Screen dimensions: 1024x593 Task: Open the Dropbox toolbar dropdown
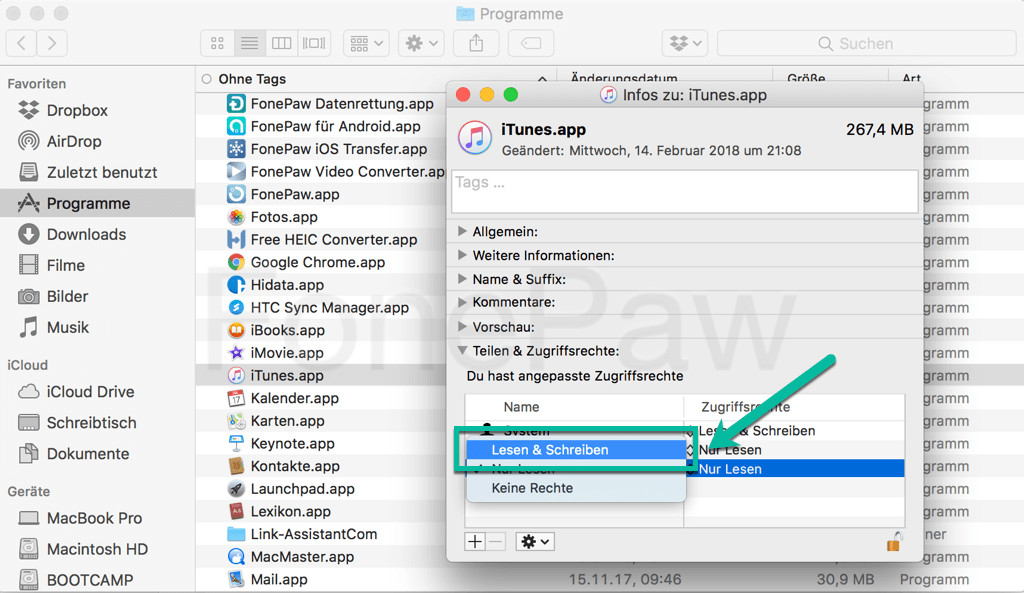pyautogui.click(x=685, y=44)
